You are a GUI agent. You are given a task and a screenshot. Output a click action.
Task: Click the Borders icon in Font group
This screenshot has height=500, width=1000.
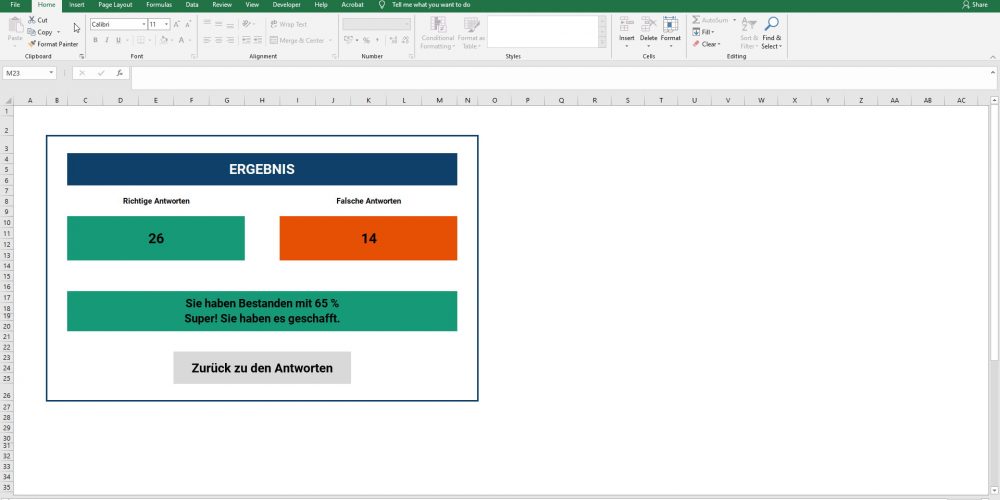coord(140,40)
